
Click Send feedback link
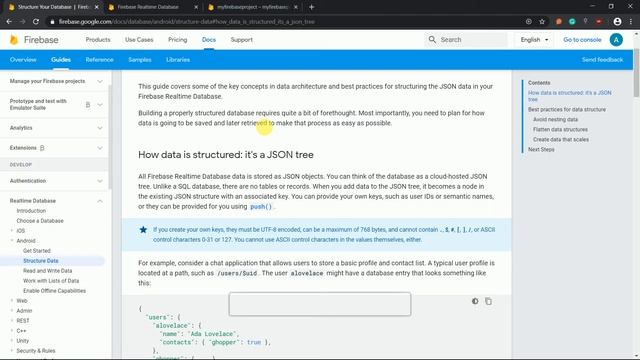pos(602,60)
